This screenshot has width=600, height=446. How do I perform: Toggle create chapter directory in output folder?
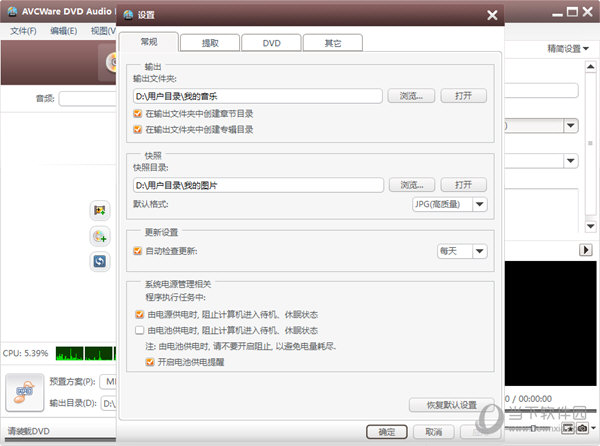click(138, 114)
